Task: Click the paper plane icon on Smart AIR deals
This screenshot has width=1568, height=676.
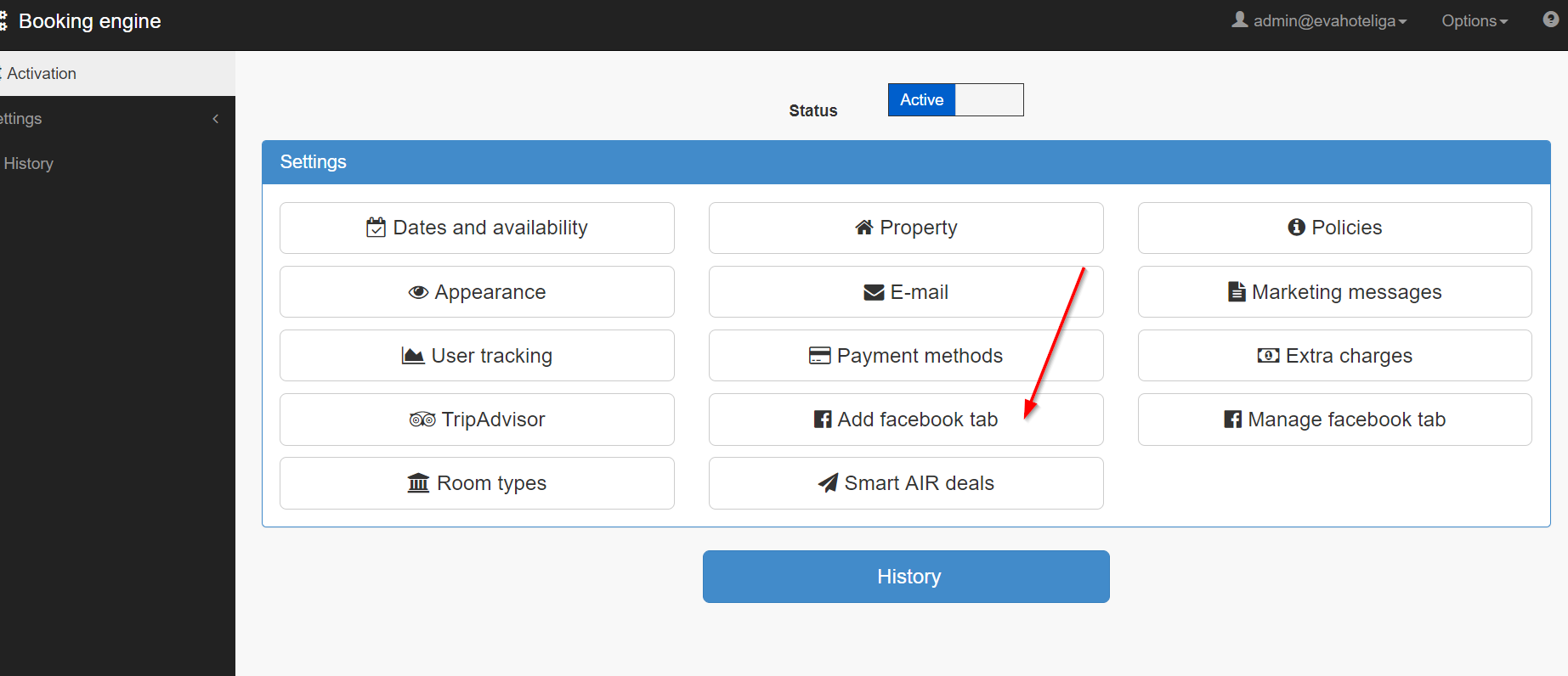Action: point(828,483)
